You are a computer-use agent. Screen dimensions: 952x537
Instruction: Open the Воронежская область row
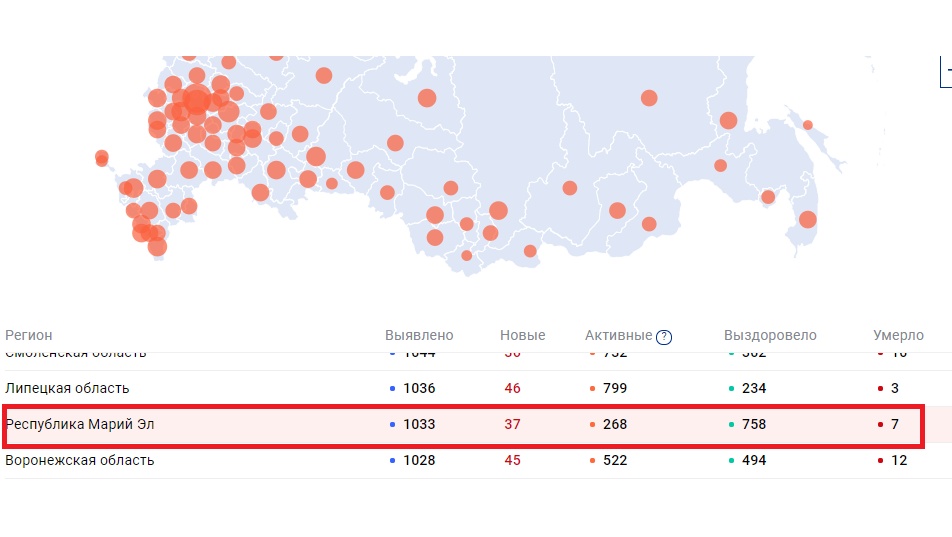click(x=80, y=461)
